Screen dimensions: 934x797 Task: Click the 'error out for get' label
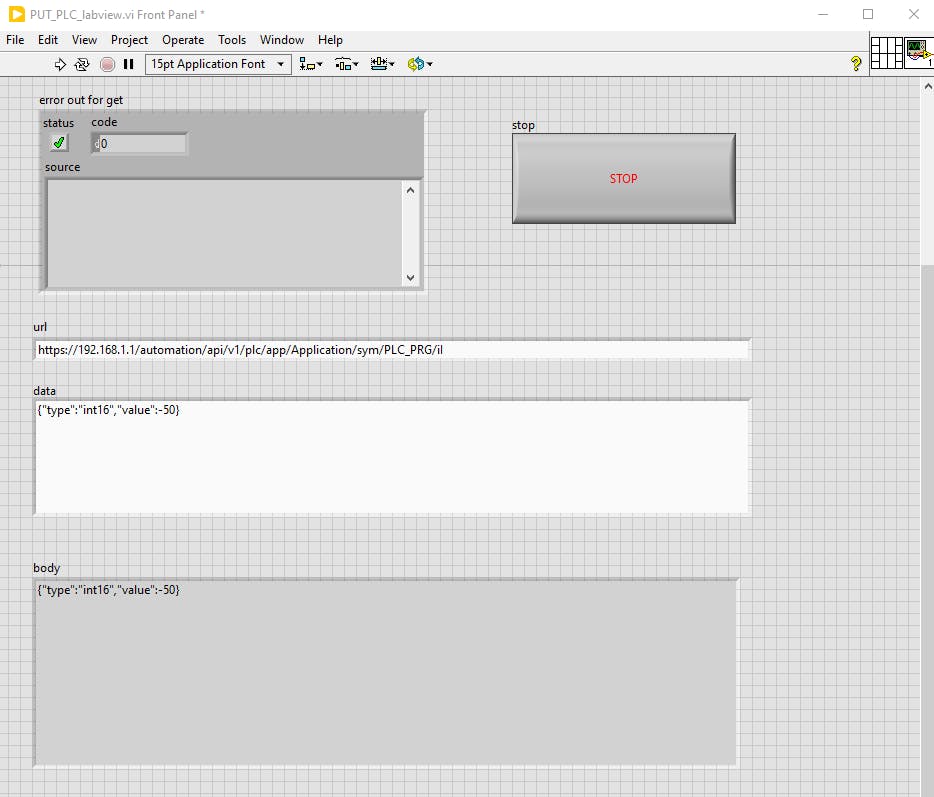pos(81,100)
